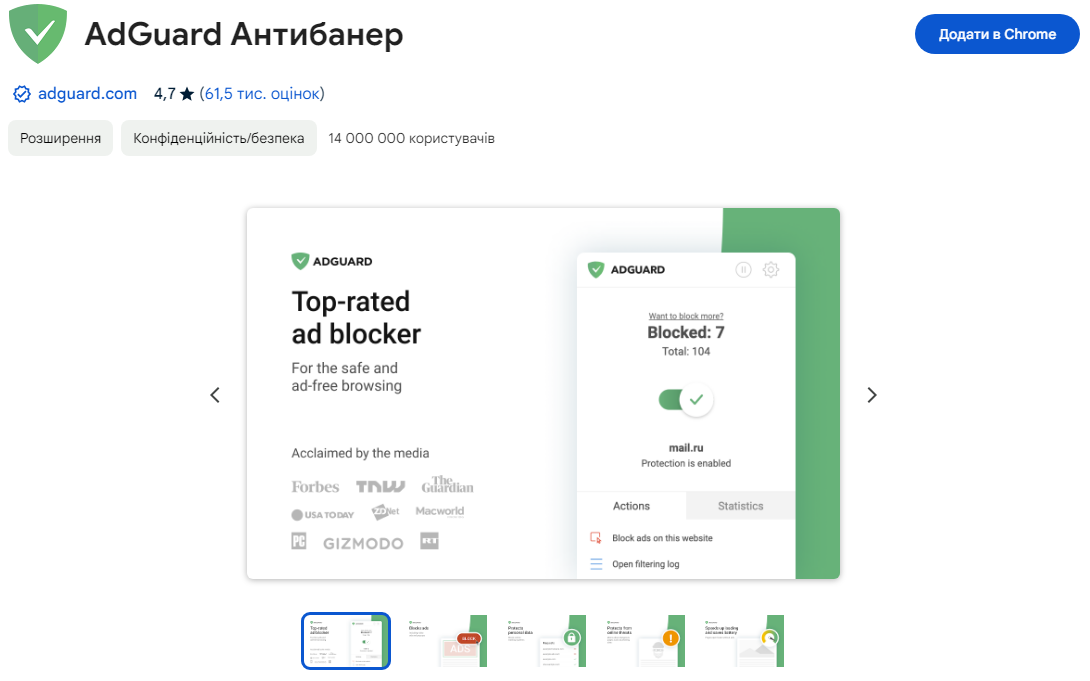Click the AdGuard shield logo at top left
Image resolution: width=1090 pixels, height=681 pixels.
[x=37, y=33]
